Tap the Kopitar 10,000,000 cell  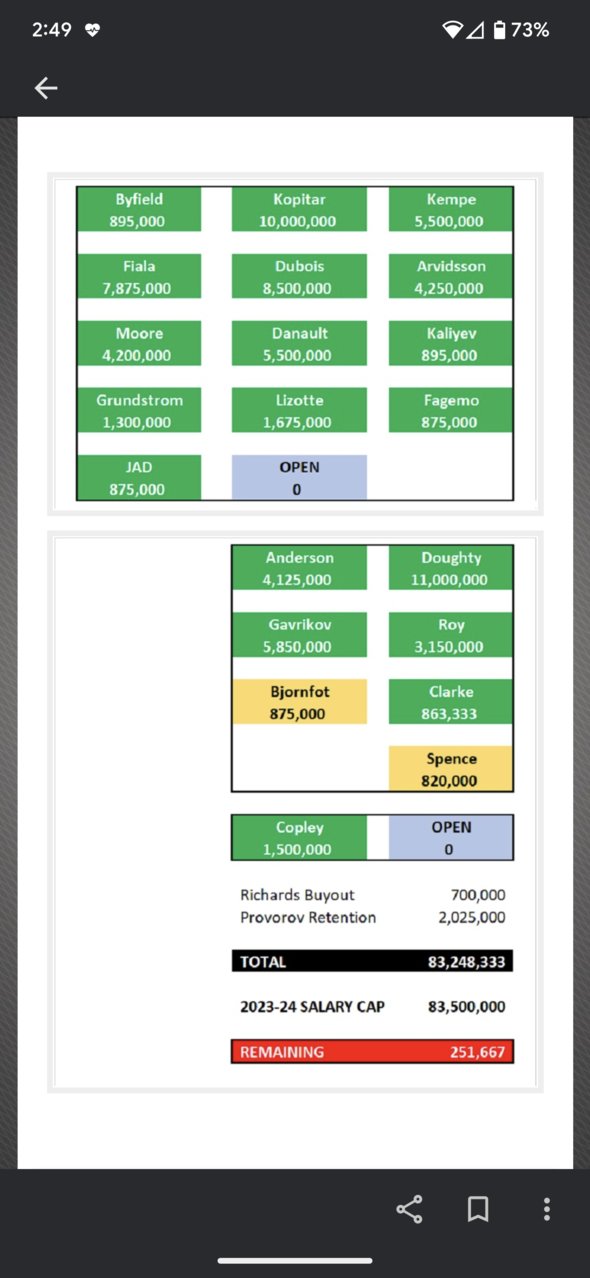coord(299,210)
